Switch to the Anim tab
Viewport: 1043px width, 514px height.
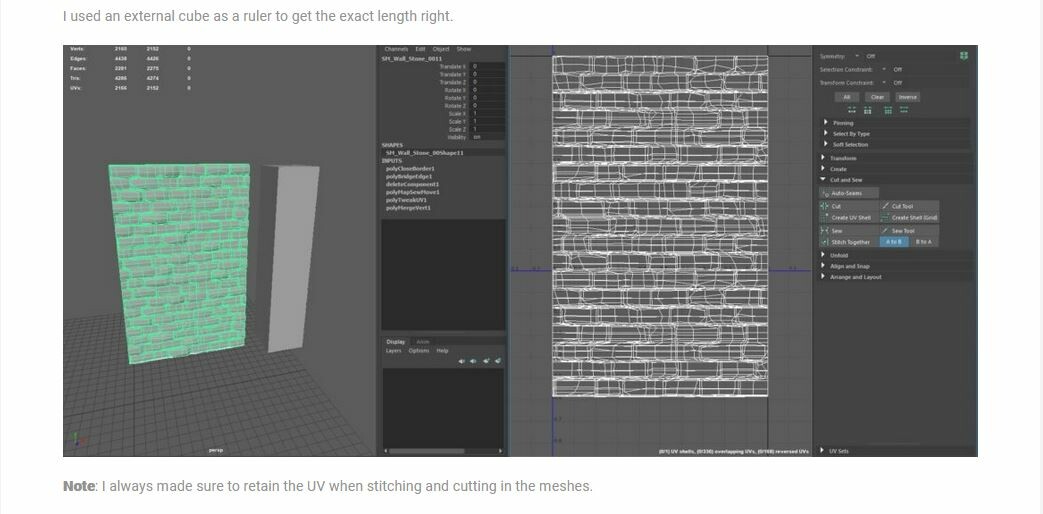point(423,342)
